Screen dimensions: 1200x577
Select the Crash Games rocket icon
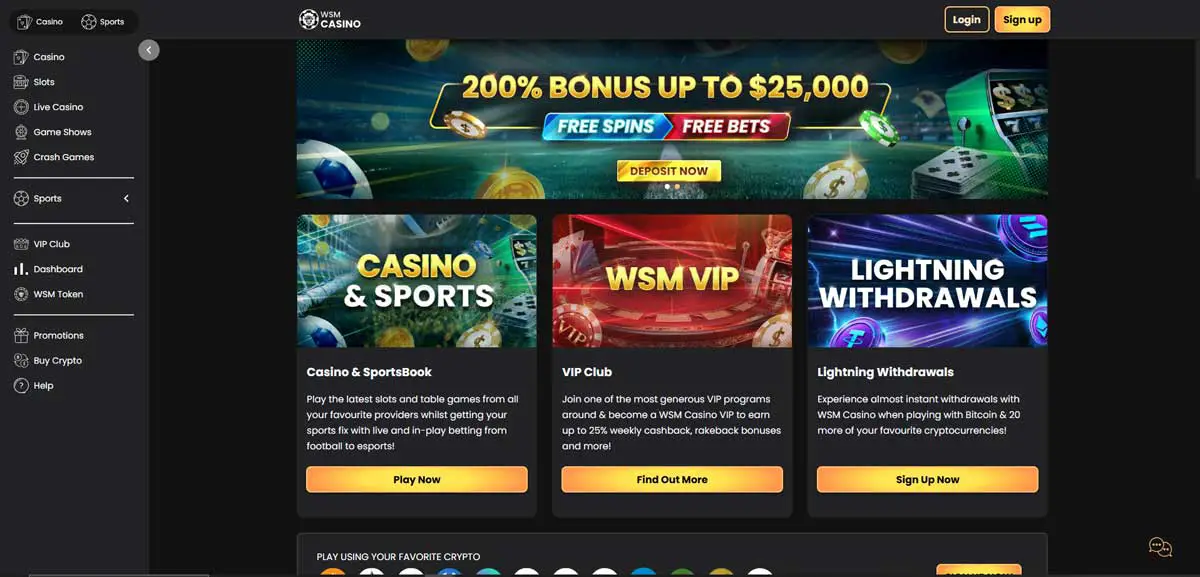click(21, 157)
